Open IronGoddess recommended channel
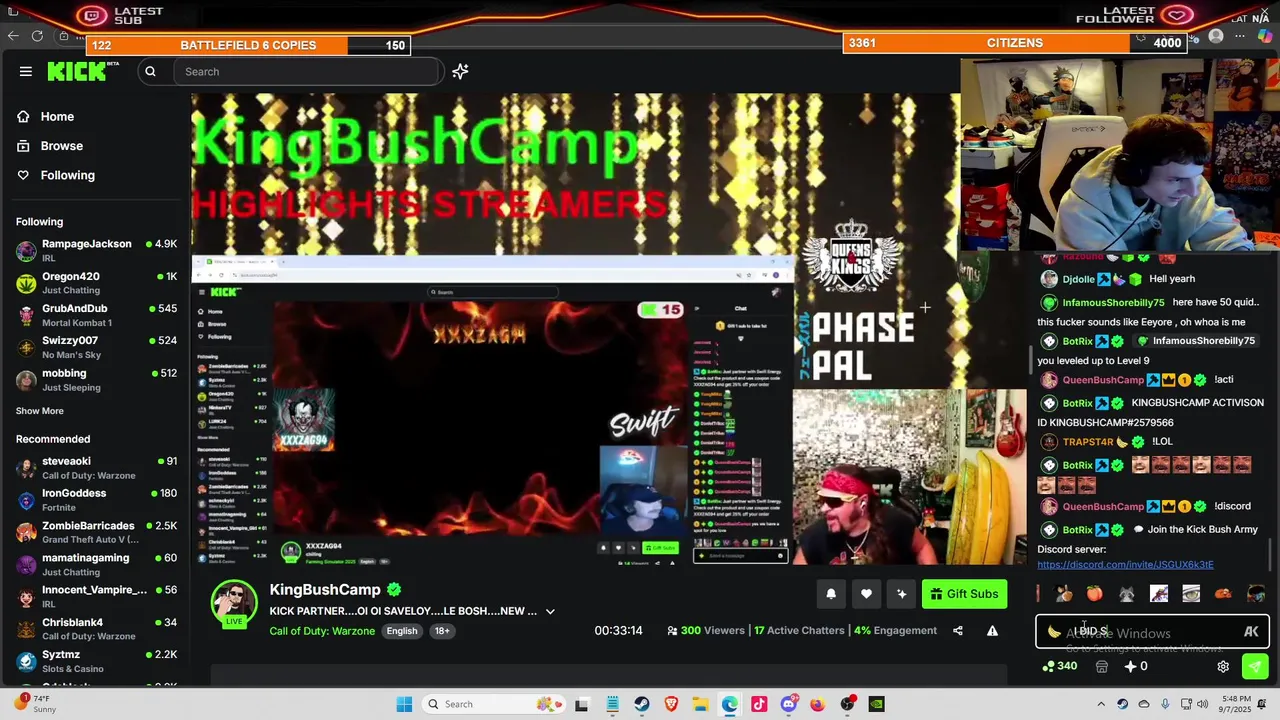 (95, 500)
